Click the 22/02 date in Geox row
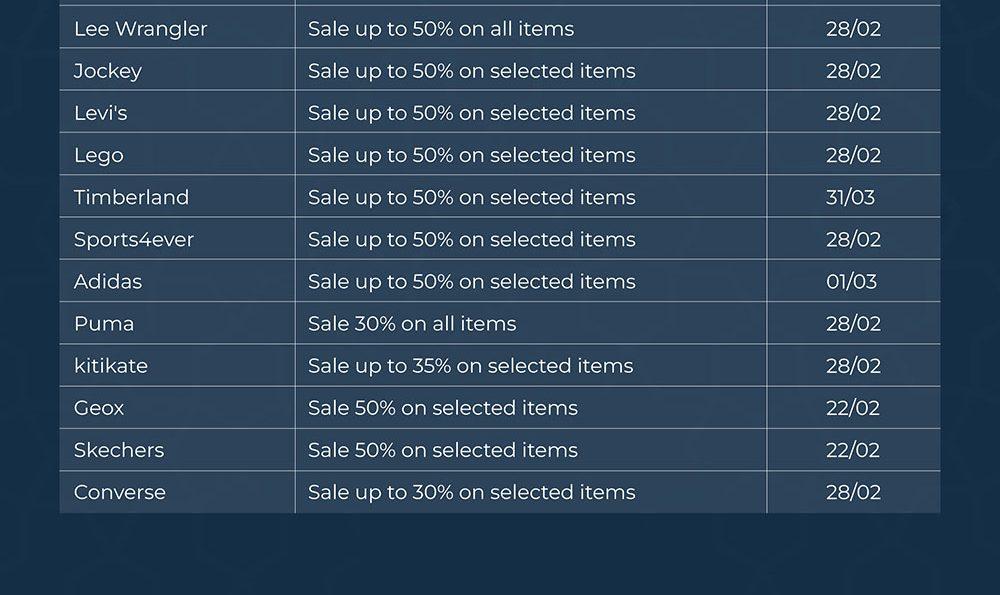1000x595 pixels. pyautogui.click(x=853, y=407)
